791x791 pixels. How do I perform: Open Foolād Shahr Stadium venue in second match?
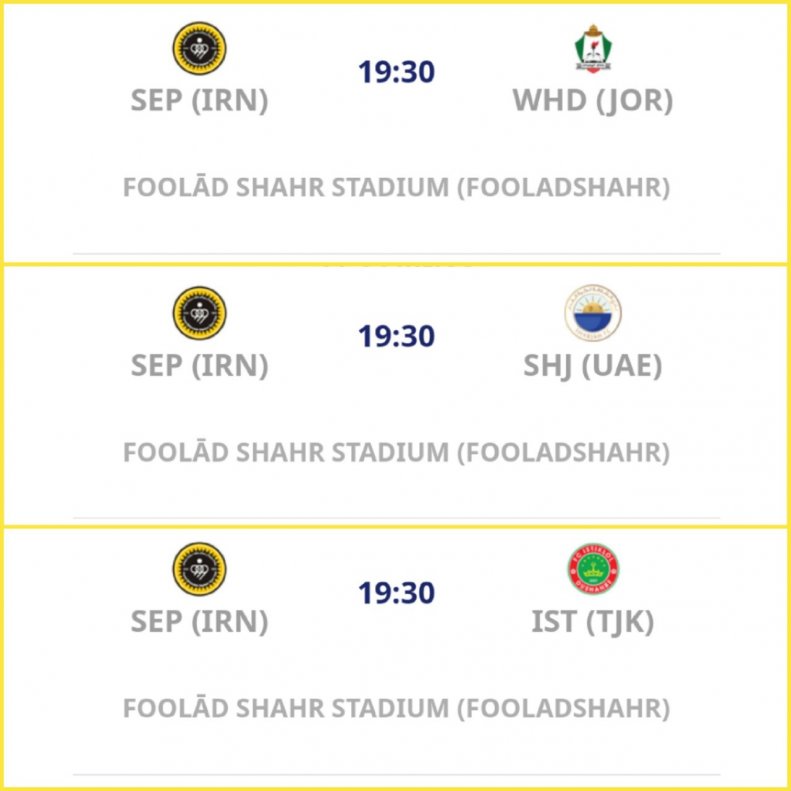click(397, 452)
